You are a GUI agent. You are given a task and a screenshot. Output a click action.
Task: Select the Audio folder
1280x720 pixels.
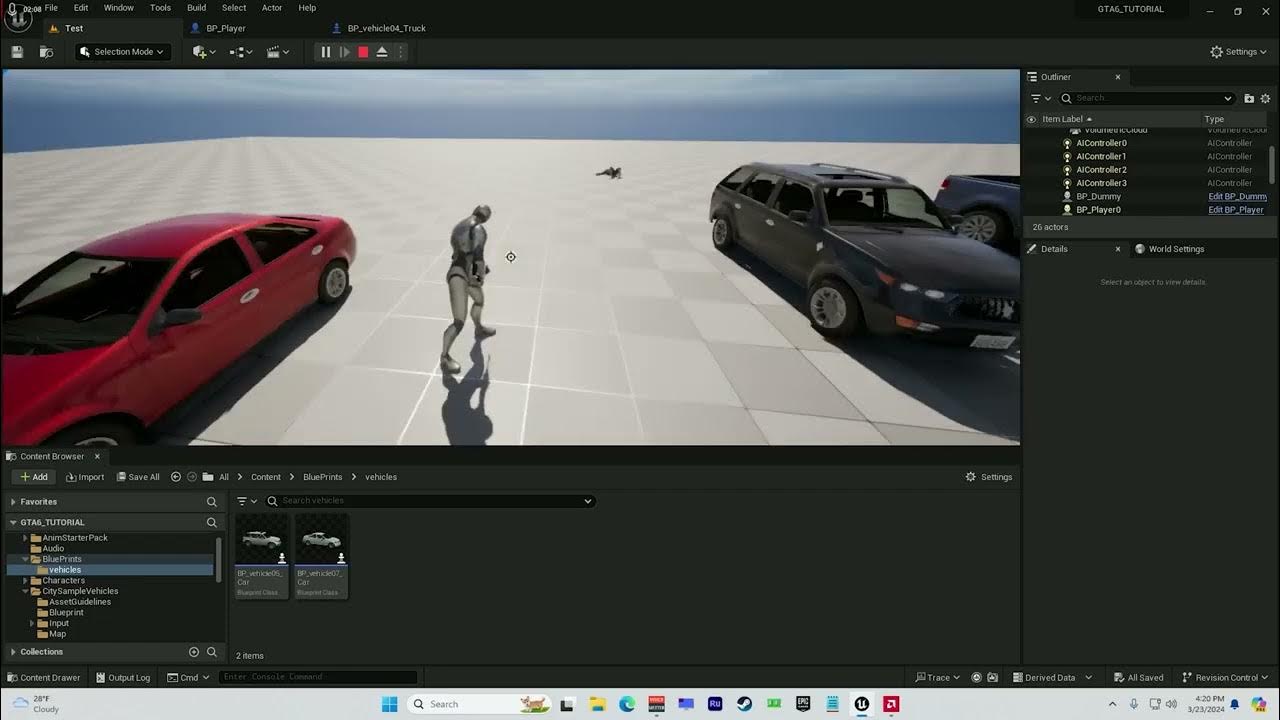point(53,548)
